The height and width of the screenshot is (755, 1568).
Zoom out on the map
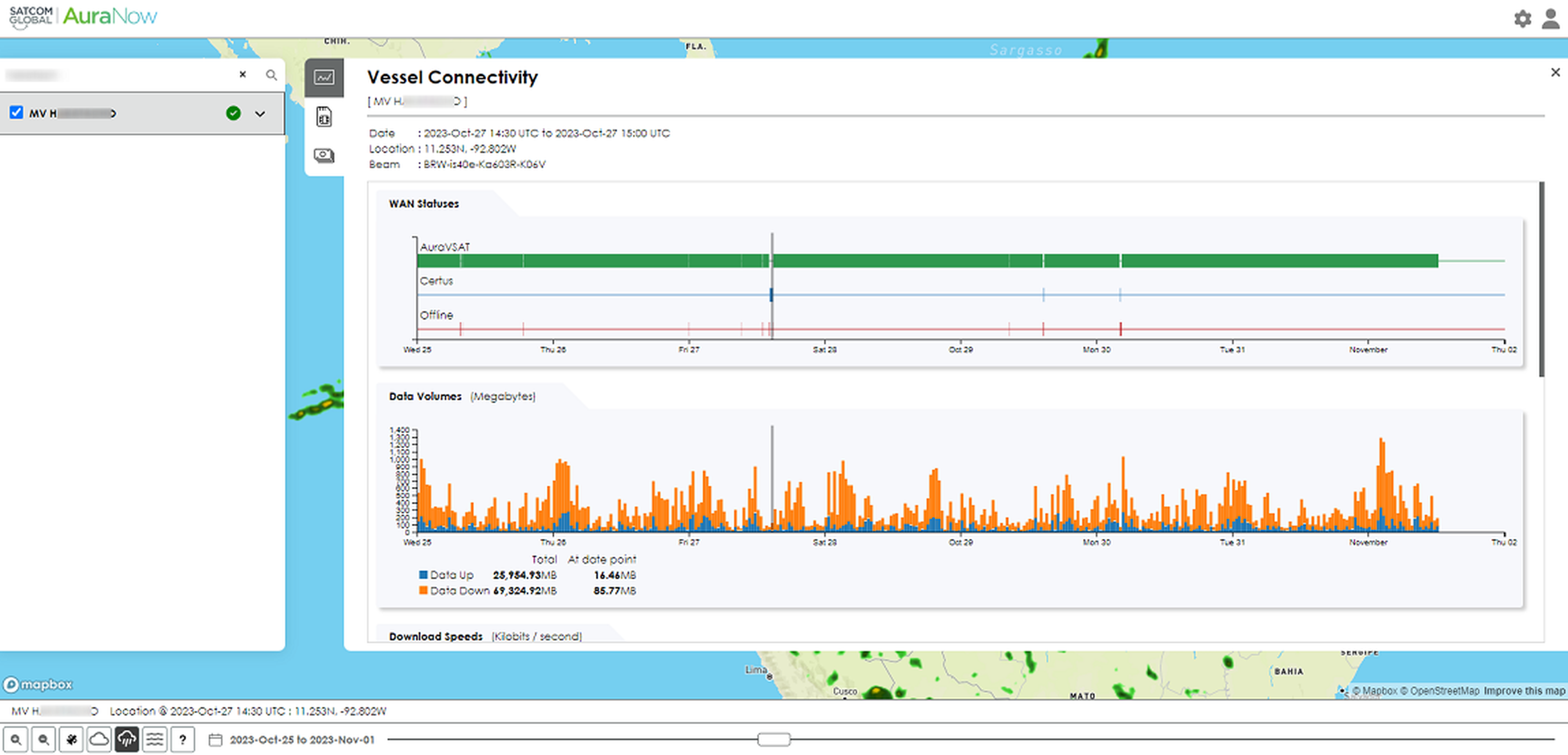(43, 740)
